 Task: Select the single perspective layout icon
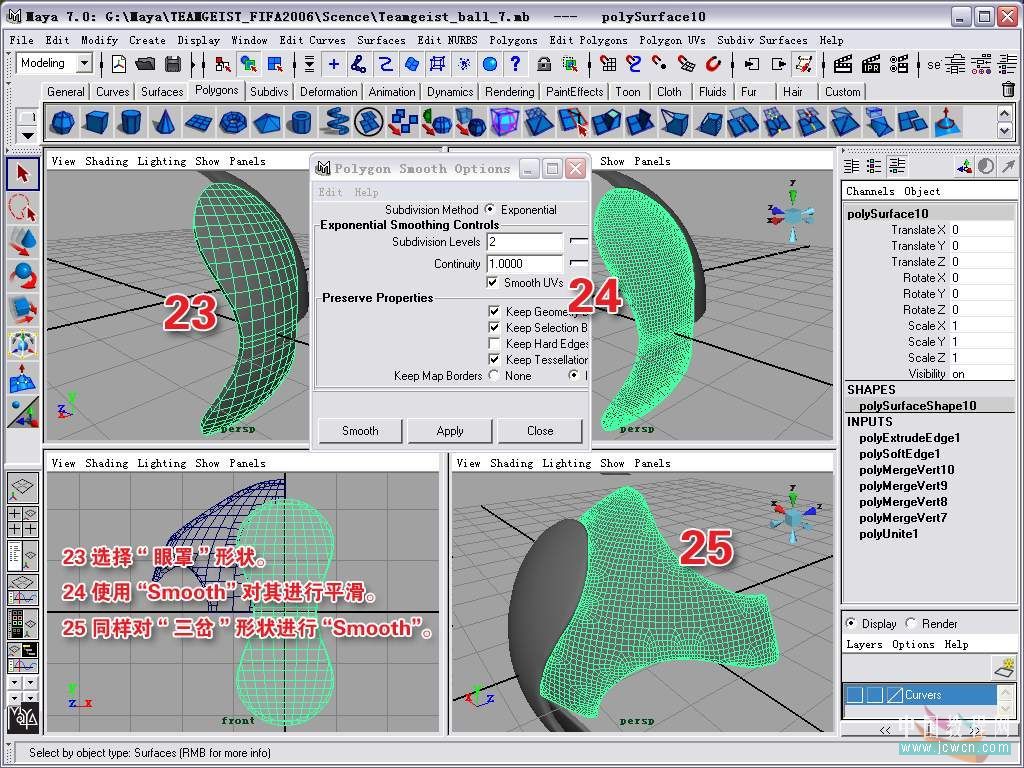23,488
